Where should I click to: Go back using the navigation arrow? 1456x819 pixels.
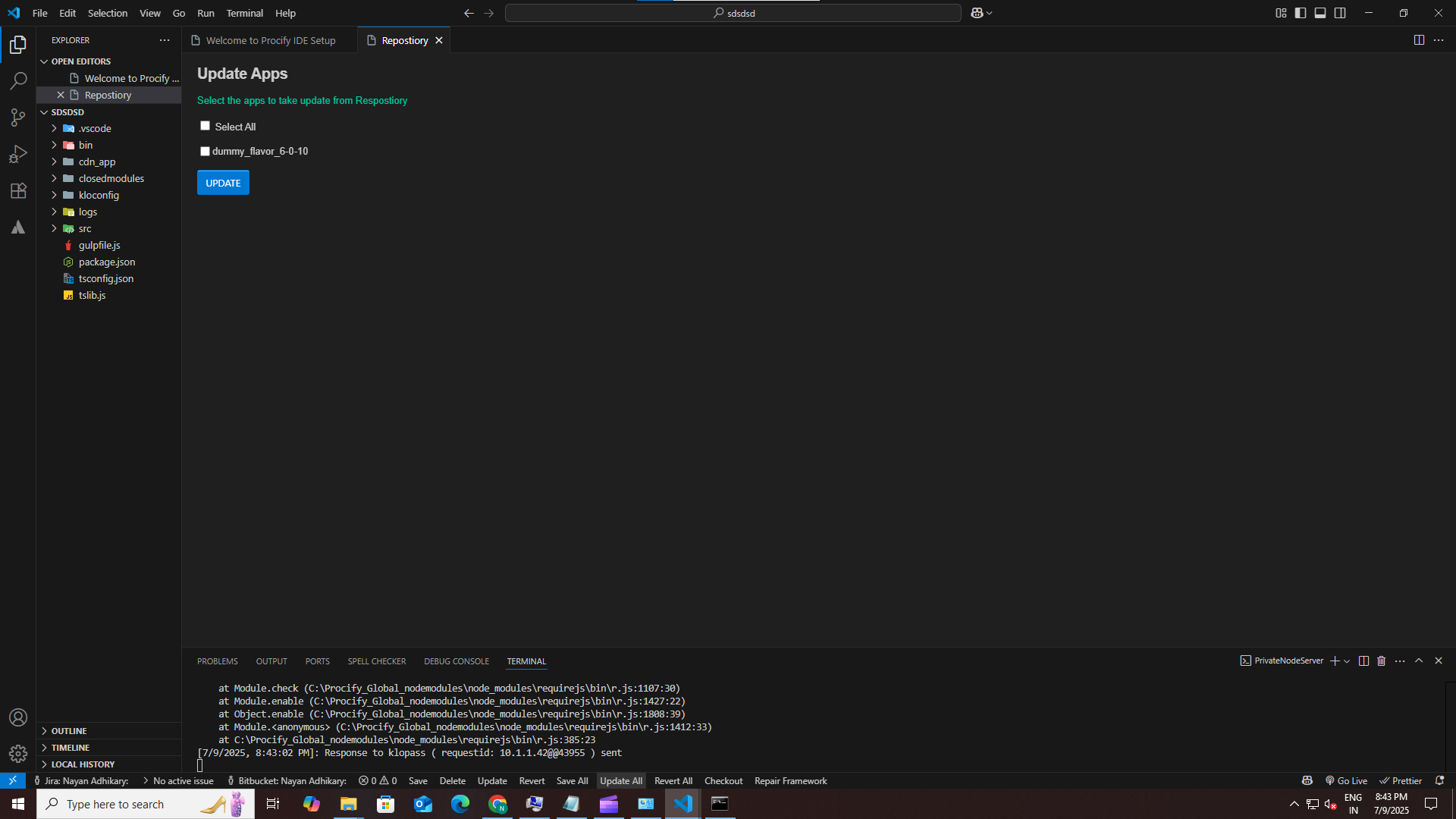469,13
